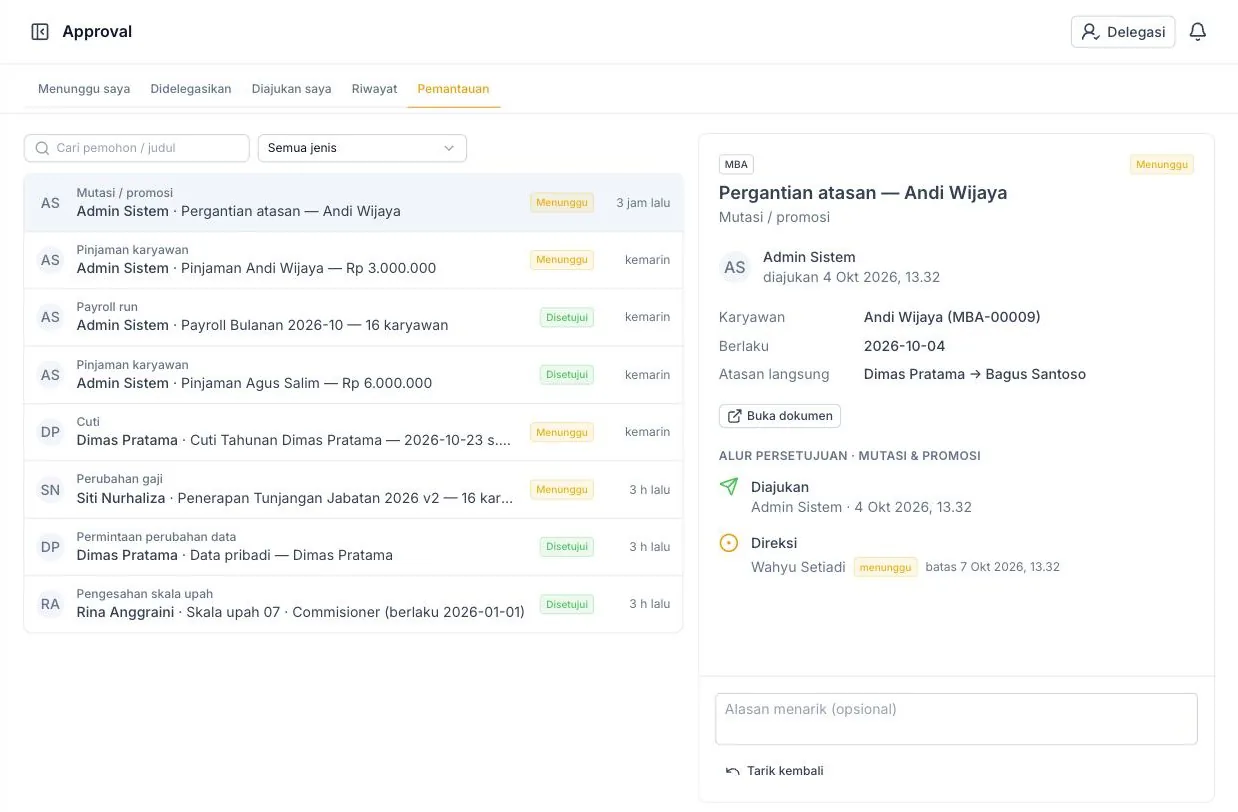Screen dimensions: 1238x812
Task: Click the MBA tag in detail panel
Action: coord(736,164)
